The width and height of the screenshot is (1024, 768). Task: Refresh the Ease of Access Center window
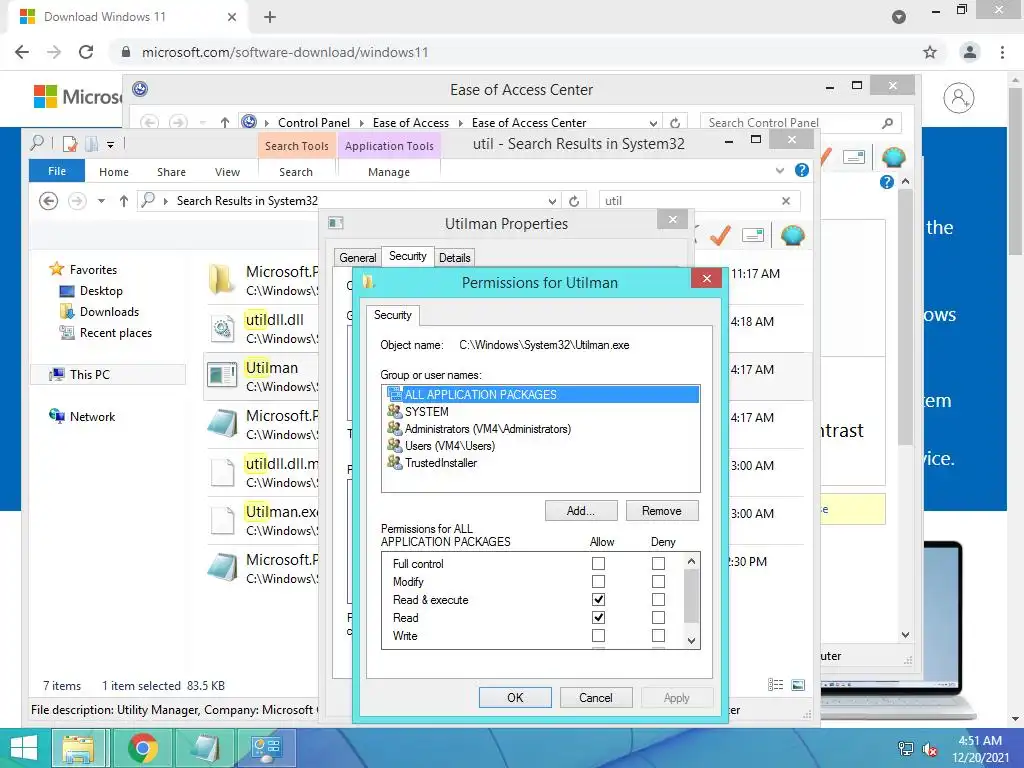click(x=675, y=122)
